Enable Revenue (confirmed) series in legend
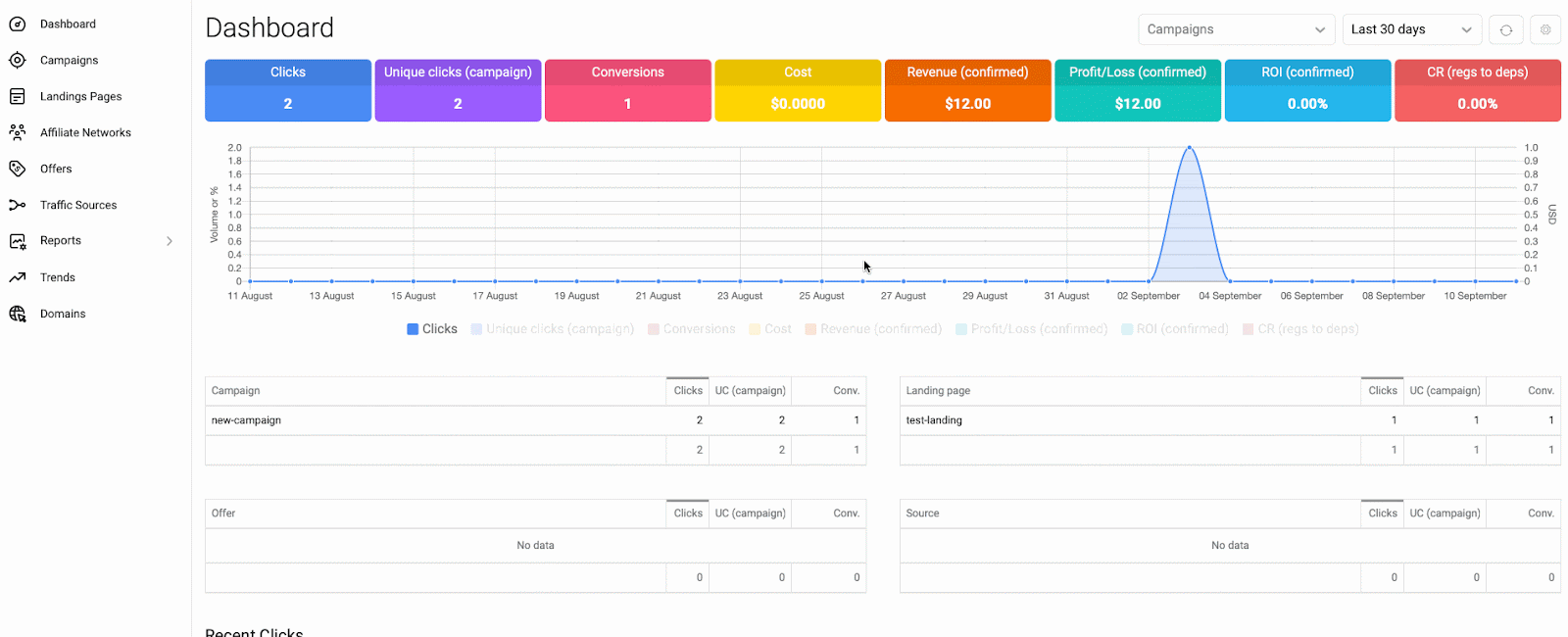The width and height of the screenshot is (1568, 637). (873, 329)
